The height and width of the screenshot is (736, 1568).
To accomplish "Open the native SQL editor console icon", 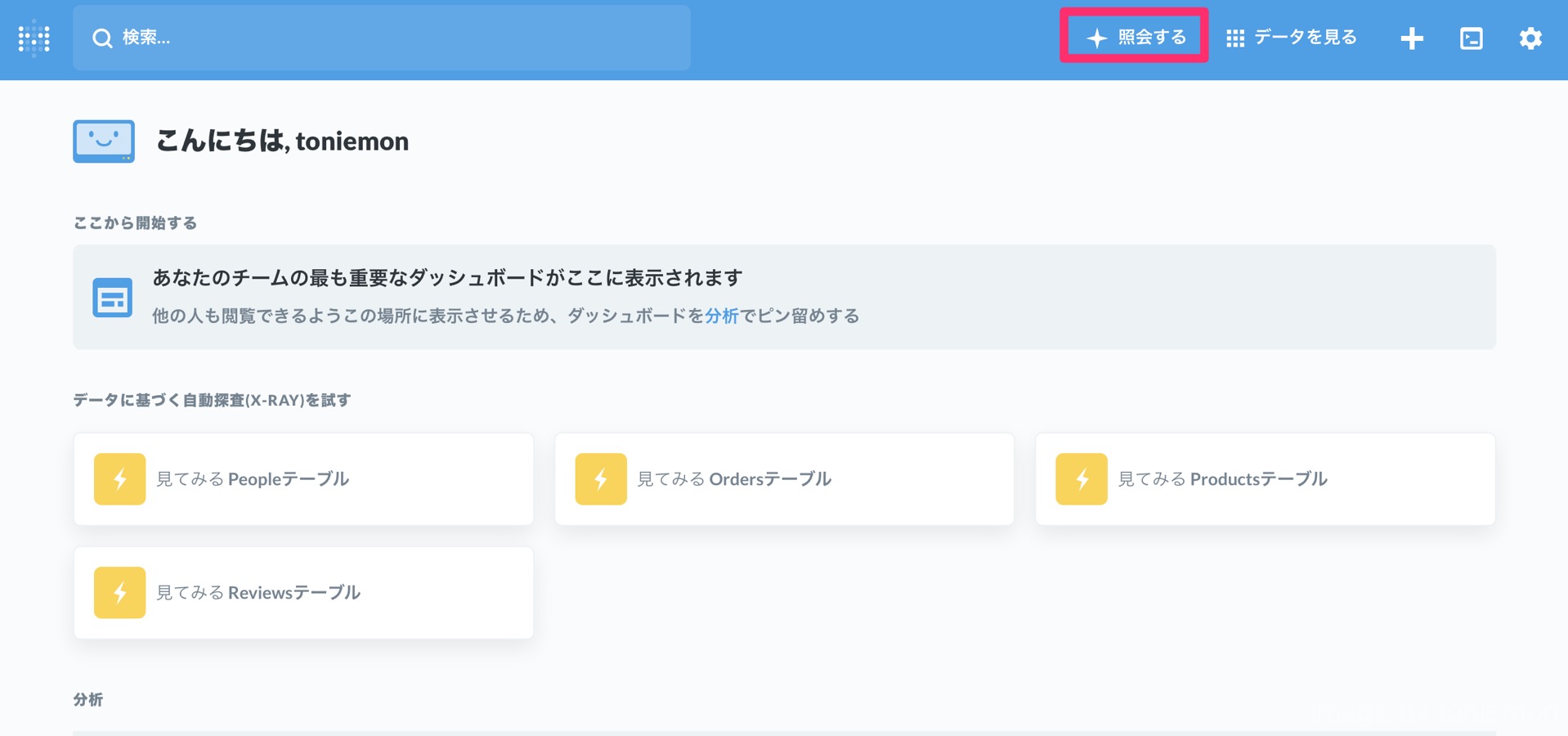I will [x=1471, y=38].
